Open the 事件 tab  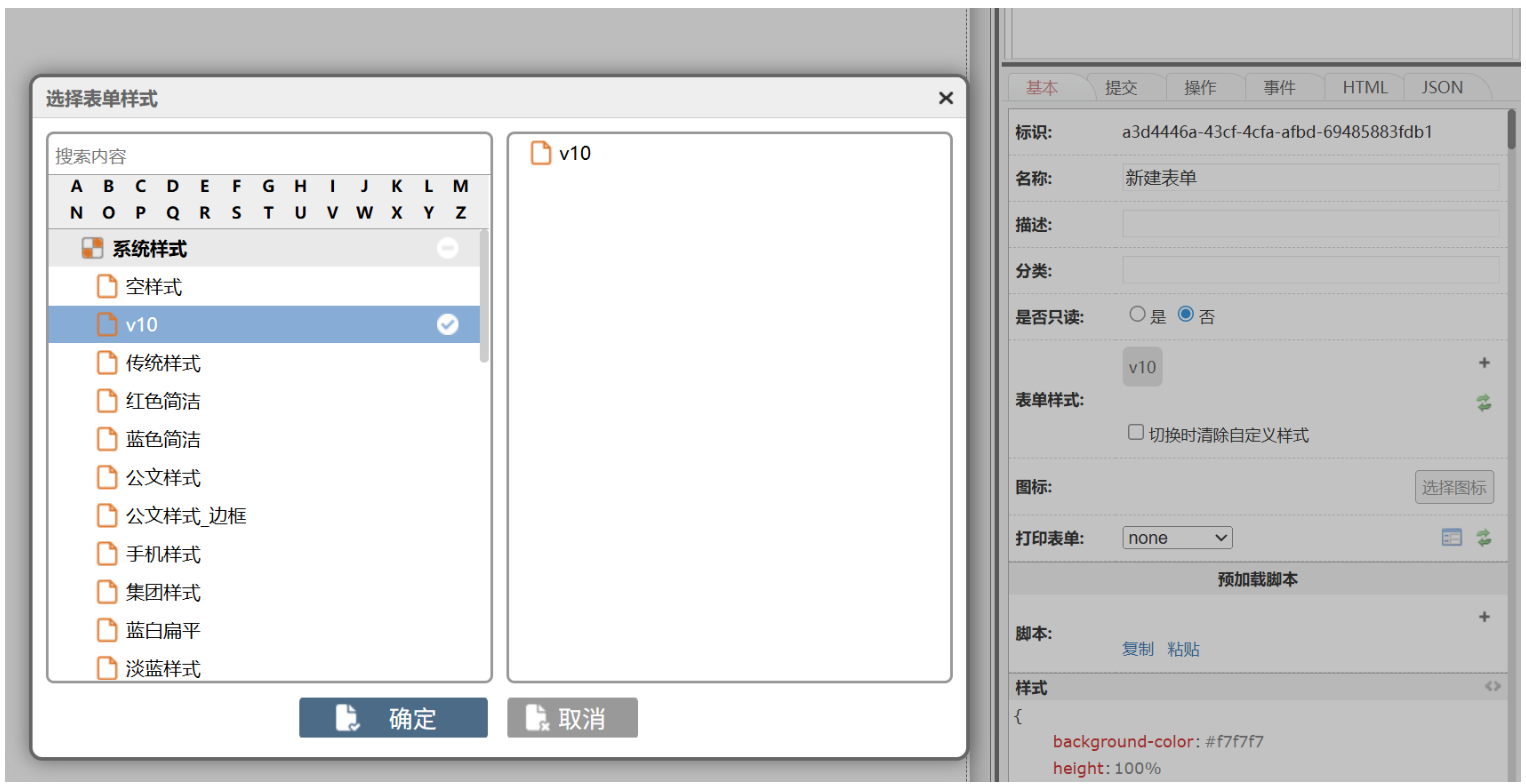1279,88
